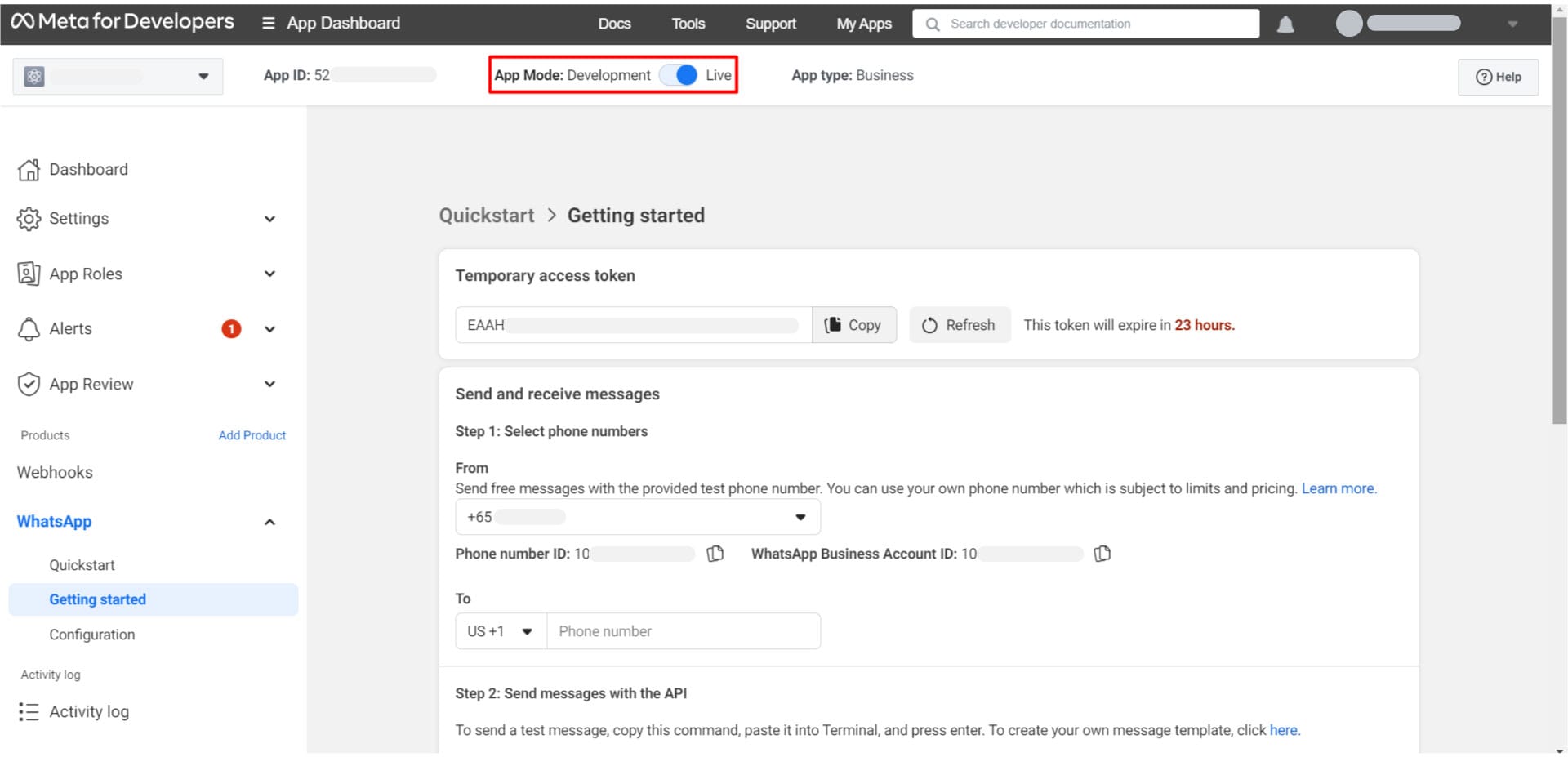Open the From phone number dropdown
This screenshot has height=757, width=1568.
tap(638, 517)
